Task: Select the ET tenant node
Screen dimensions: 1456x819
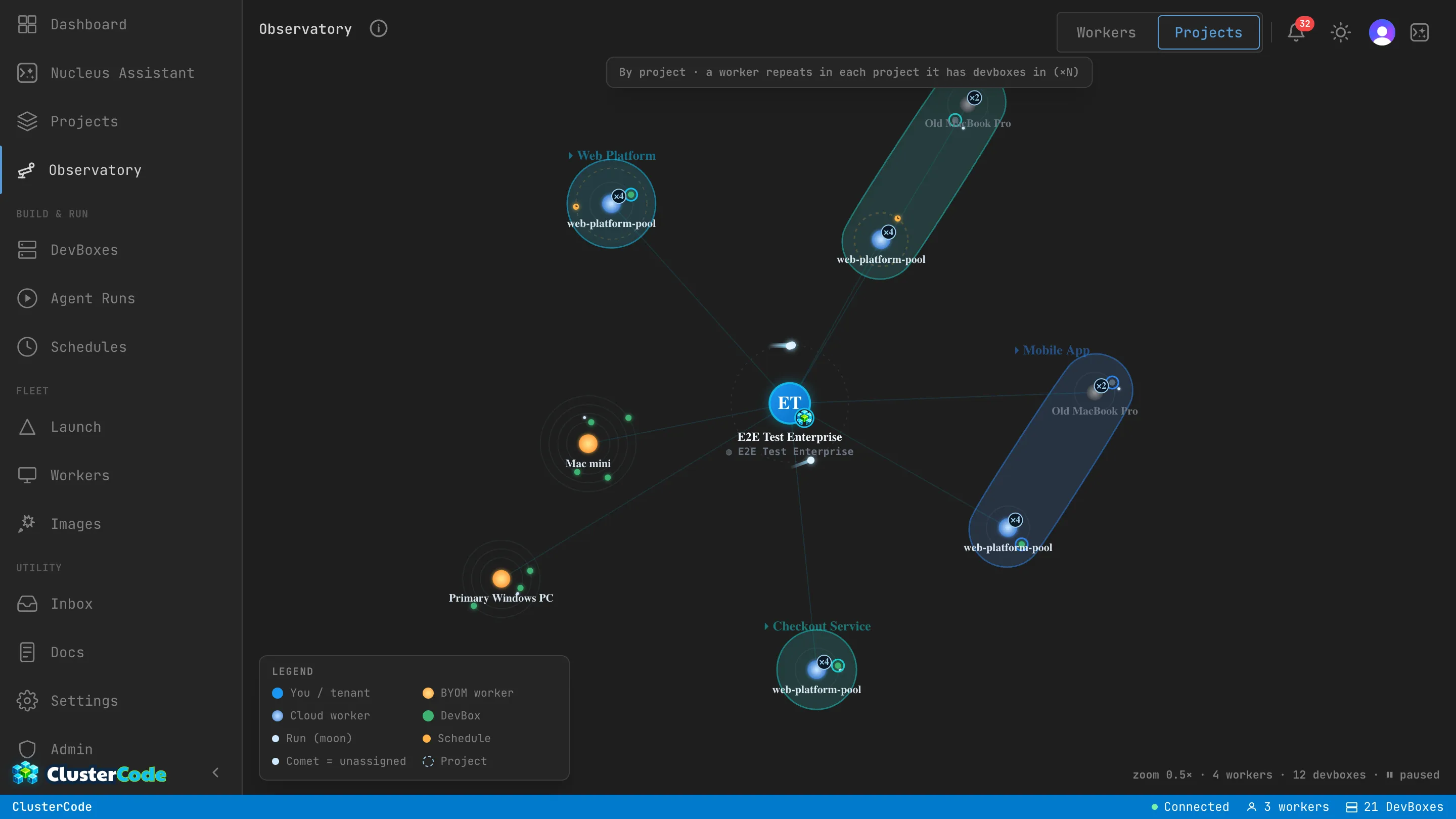Action: tap(790, 403)
